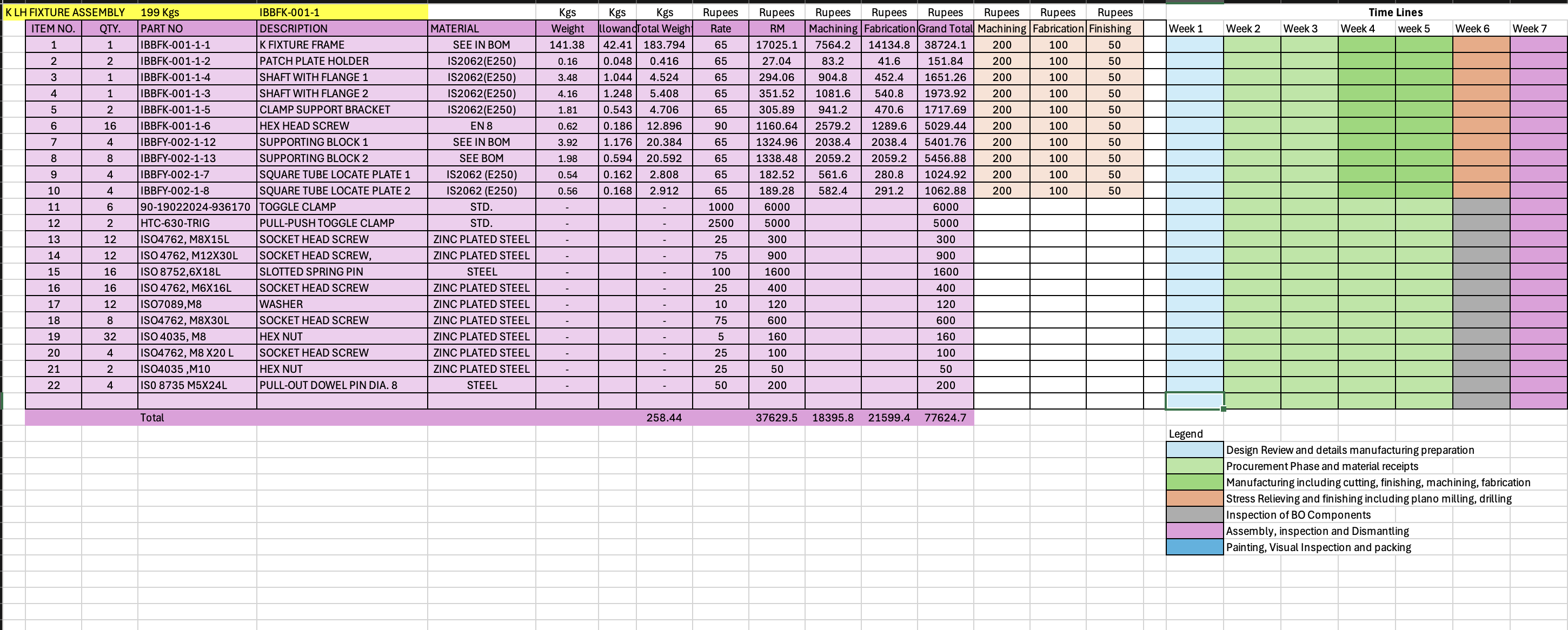Viewport: 1568px width, 630px height.
Task: Click RM value '17025.1'
Action: click(x=776, y=45)
